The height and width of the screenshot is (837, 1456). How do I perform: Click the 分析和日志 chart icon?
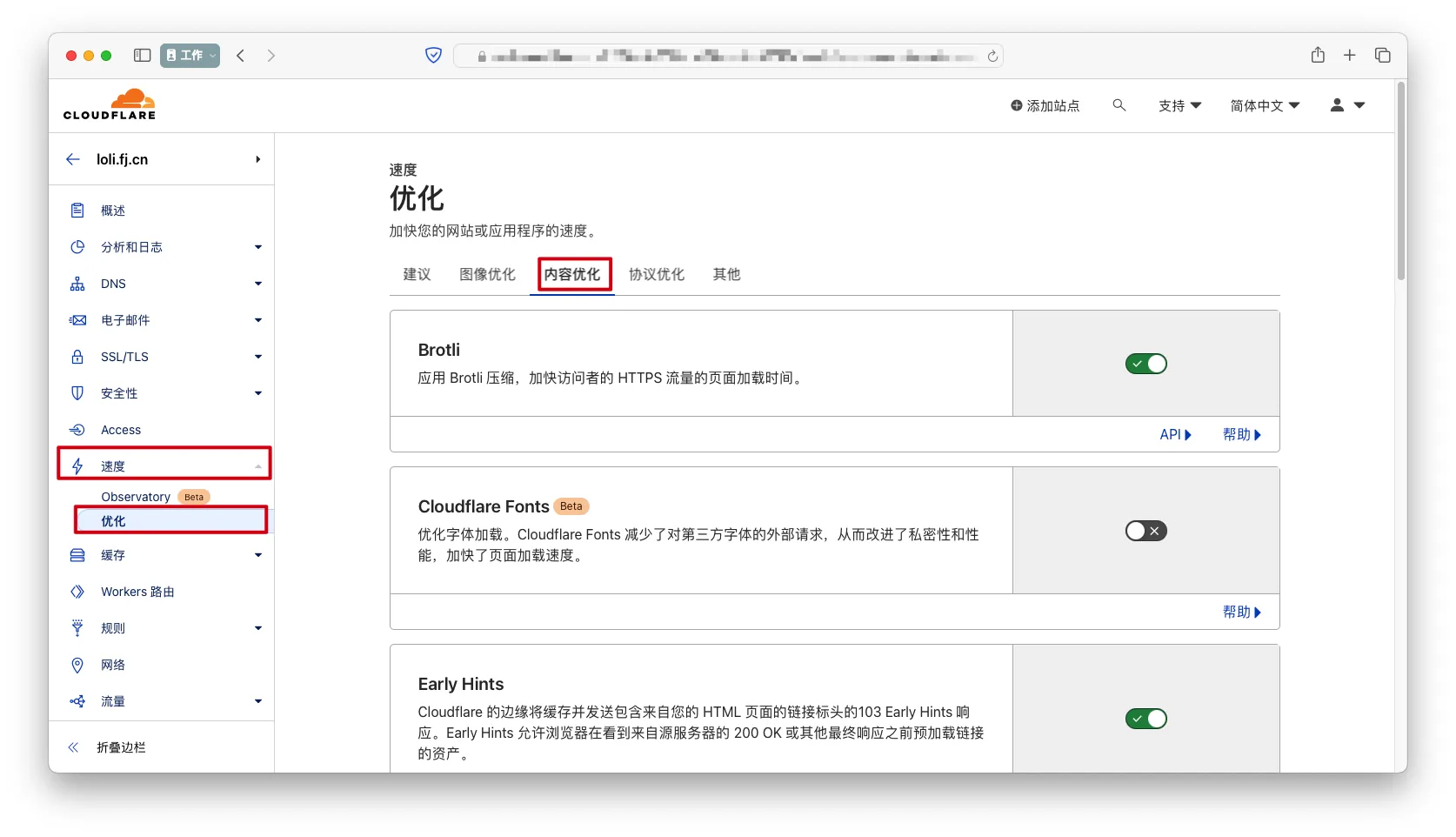pos(77,247)
